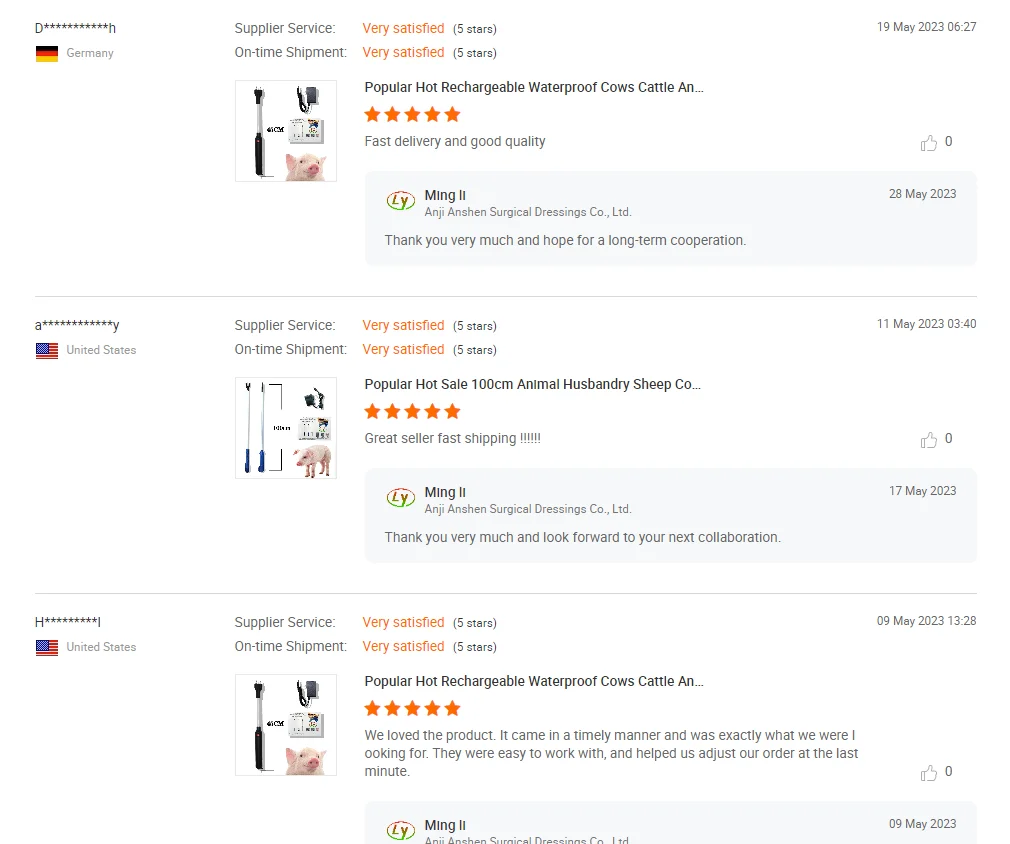Viewport: 1010px width, 844px height.
Task: Like the 'Fast delivery and good quality' review
Action: [x=929, y=143]
